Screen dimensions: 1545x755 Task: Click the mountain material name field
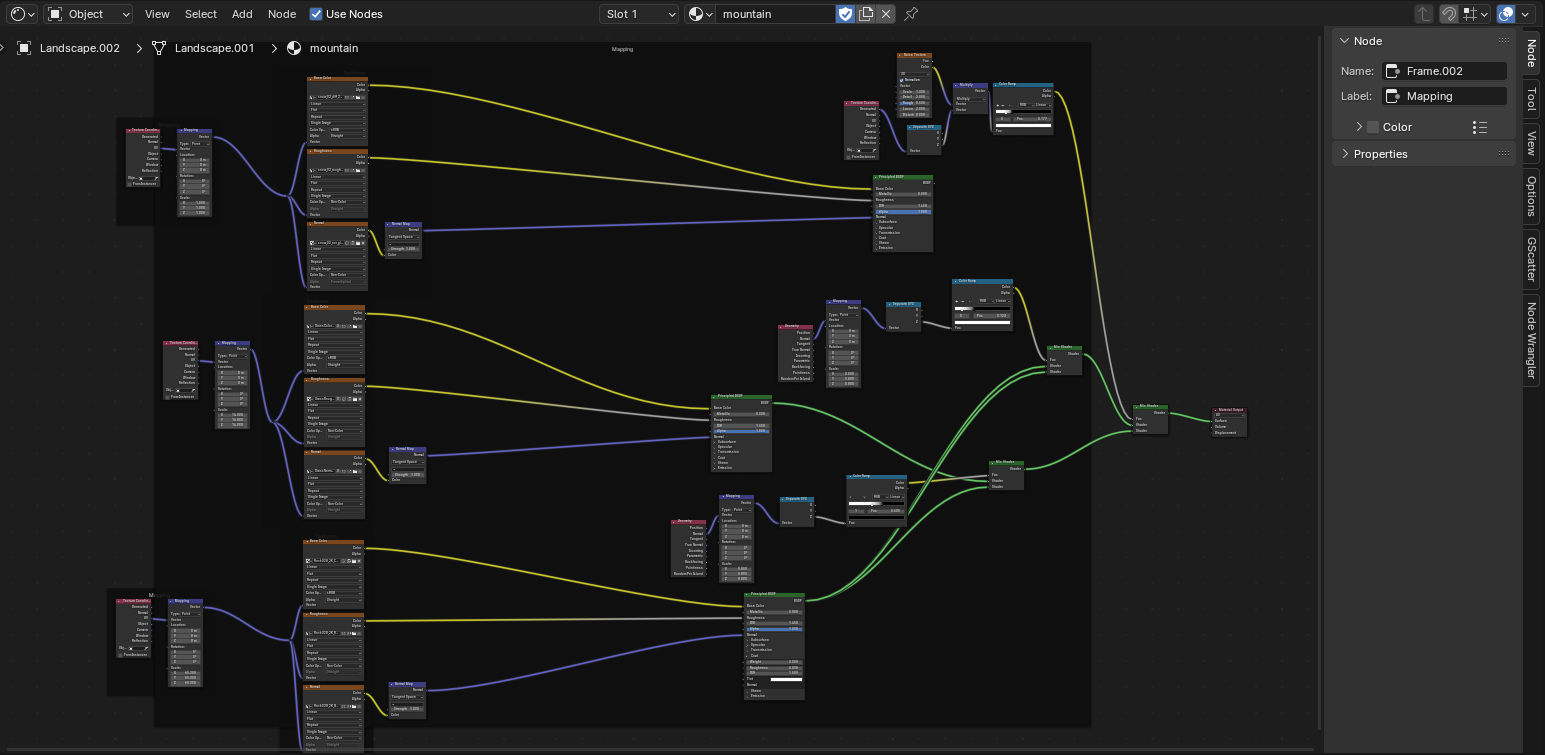[776, 14]
